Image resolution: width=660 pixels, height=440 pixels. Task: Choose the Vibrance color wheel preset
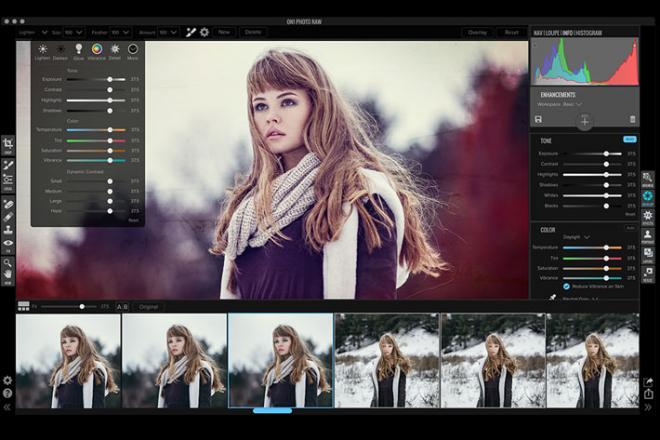97,50
